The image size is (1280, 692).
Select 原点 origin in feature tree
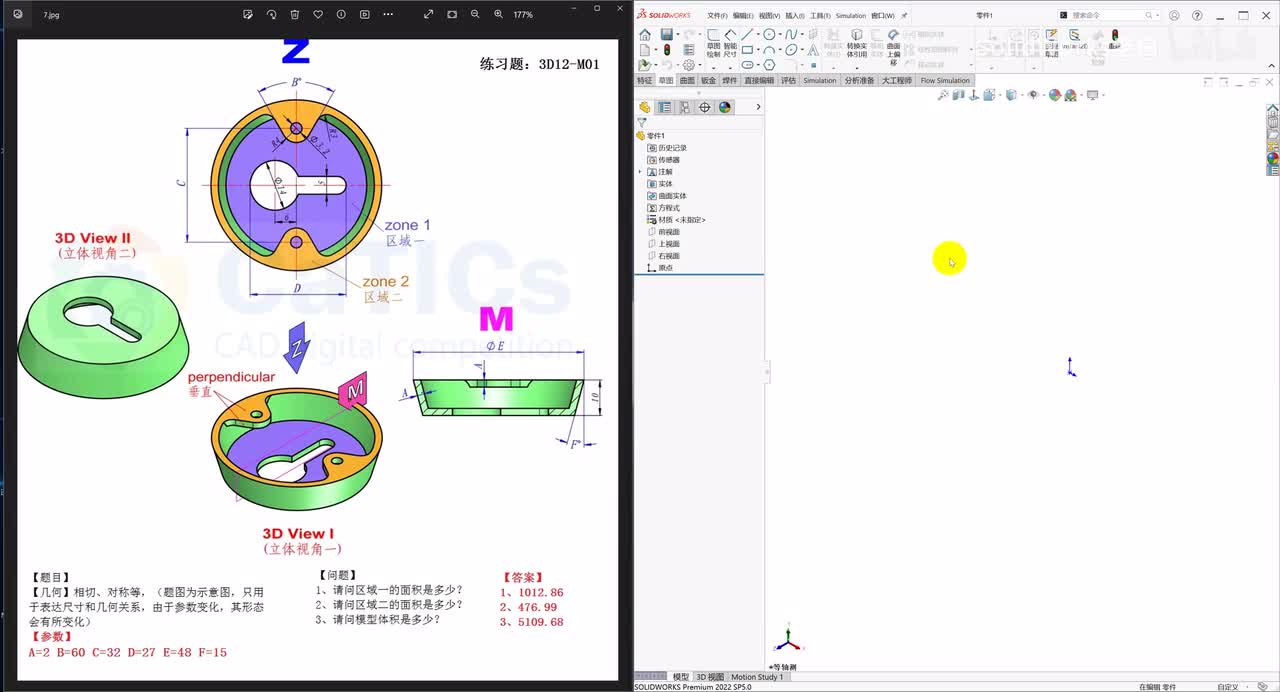pyautogui.click(x=666, y=268)
